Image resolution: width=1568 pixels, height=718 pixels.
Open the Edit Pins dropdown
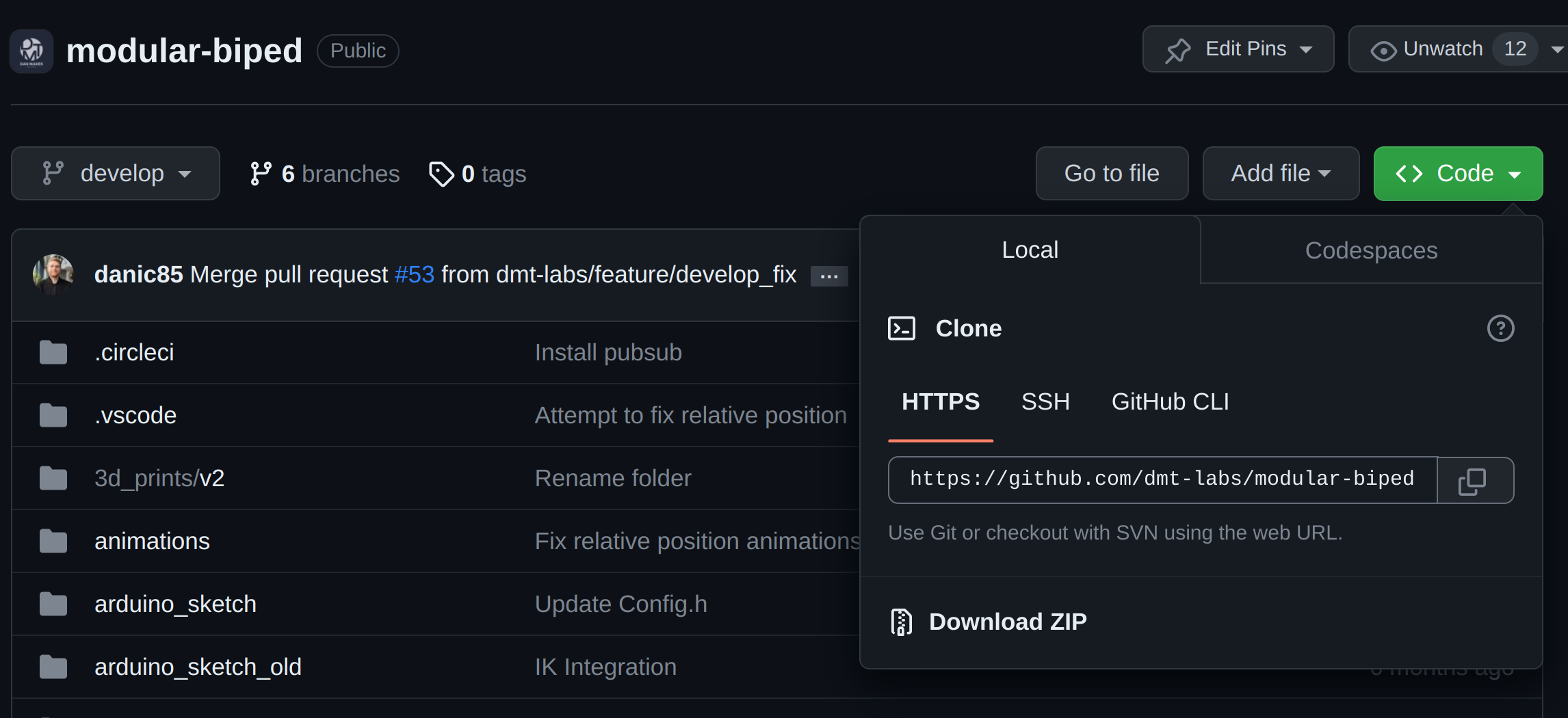tap(1238, 49)
